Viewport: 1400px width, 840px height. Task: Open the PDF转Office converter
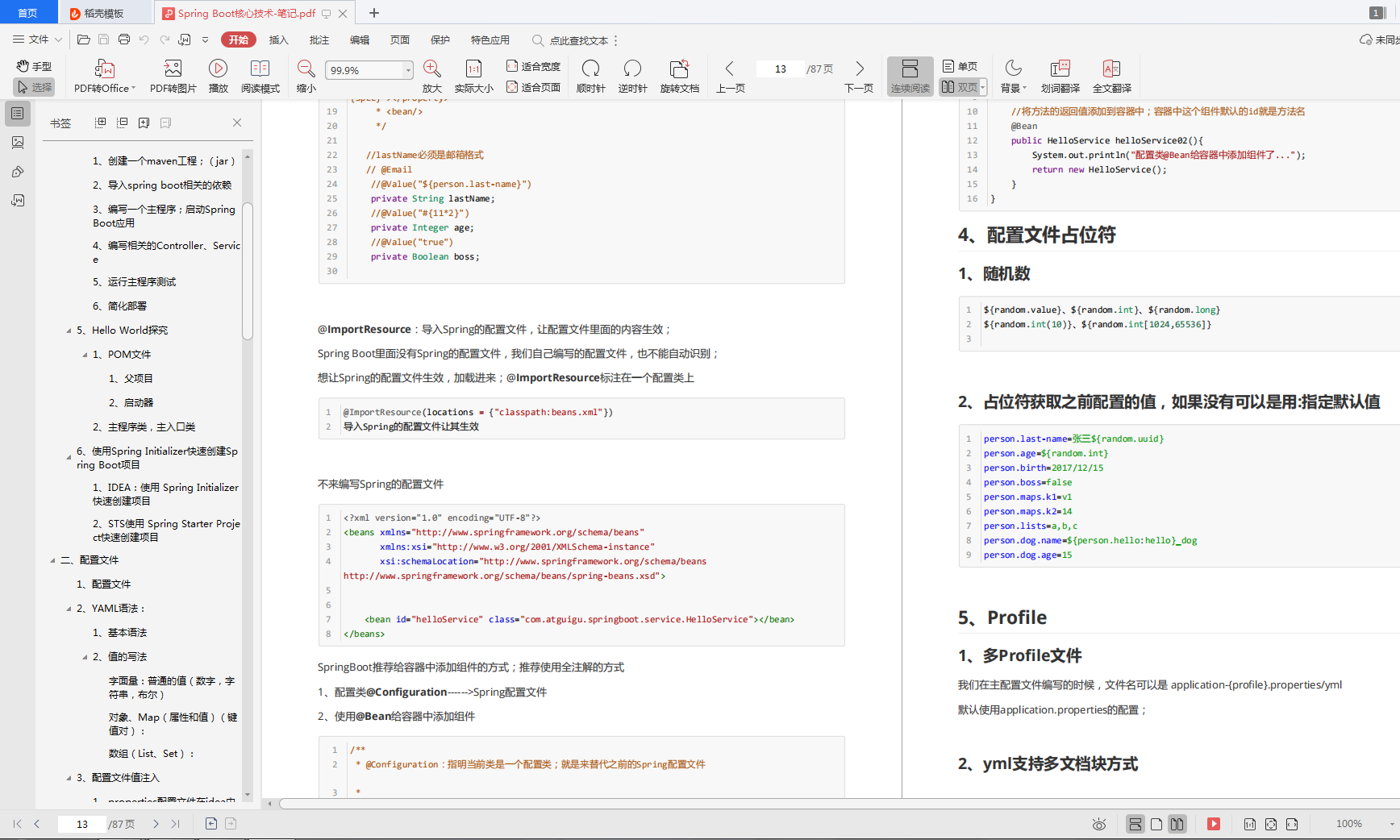tap(104, 77)
